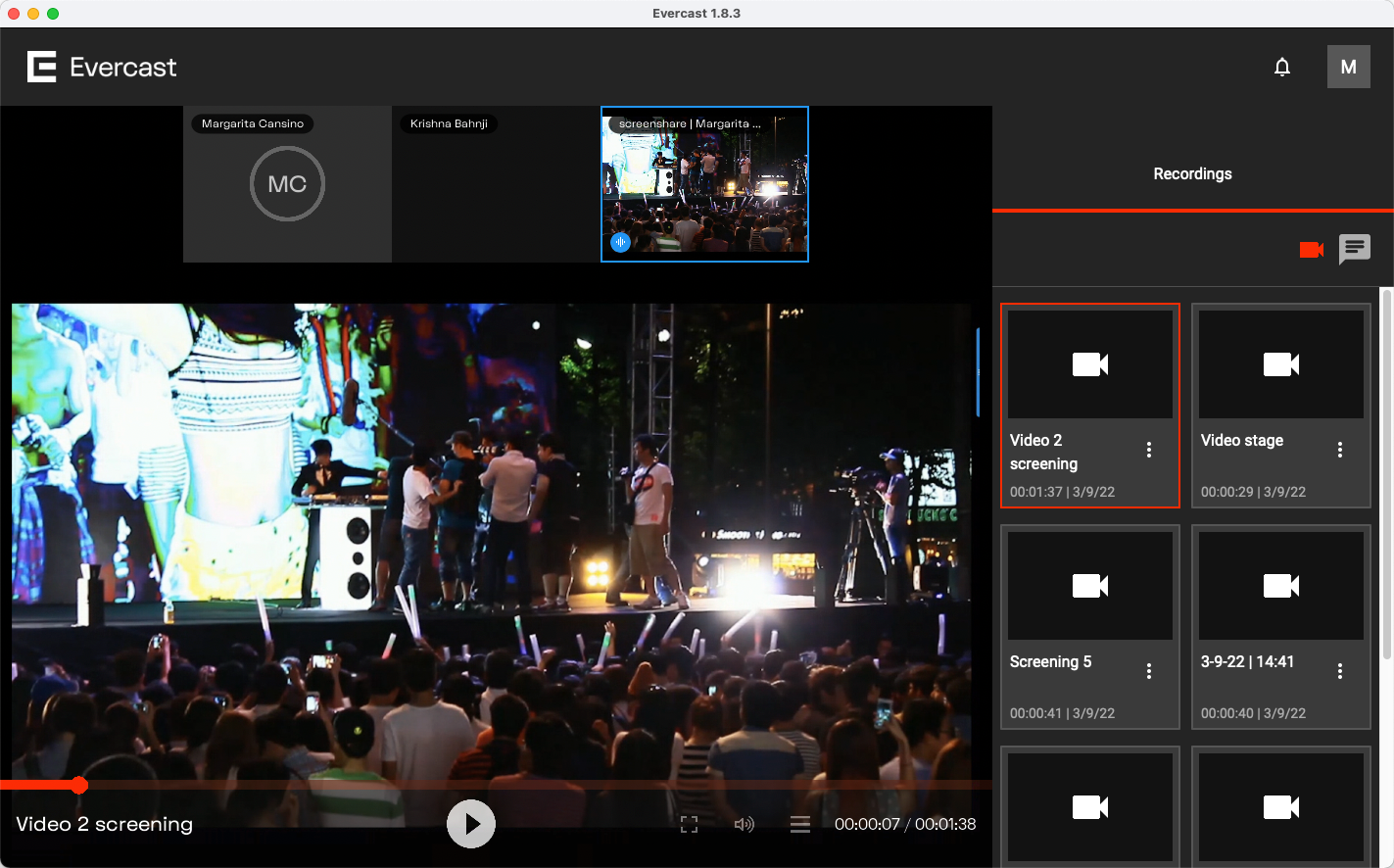Select the red recordings camera icon
Viewport: 1394px width, 868px height.
point(1312,250)
